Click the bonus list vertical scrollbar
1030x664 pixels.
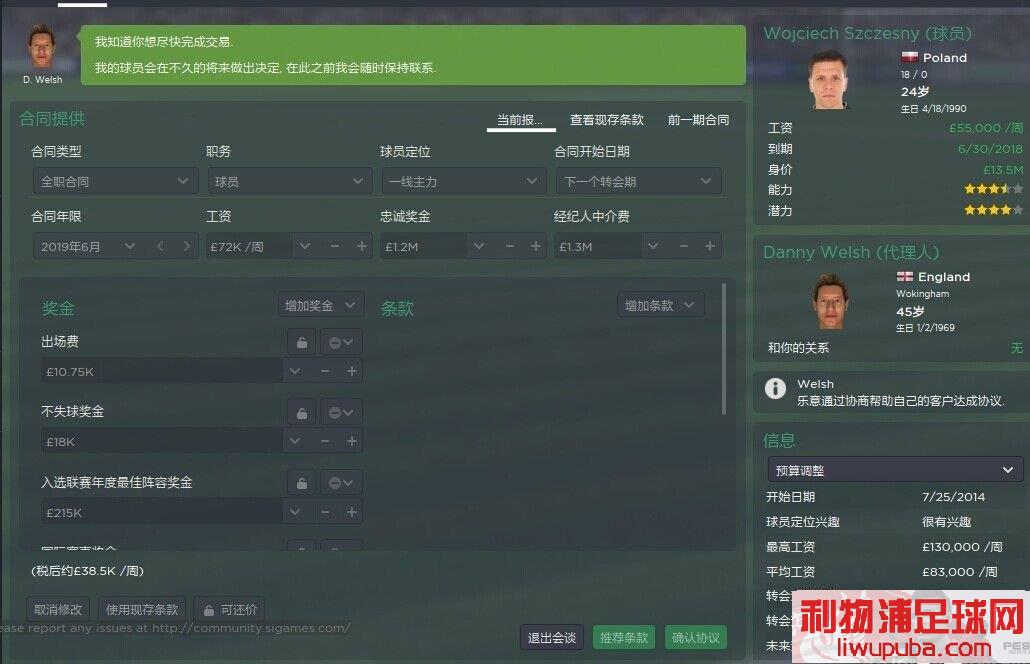click(724, 349)
